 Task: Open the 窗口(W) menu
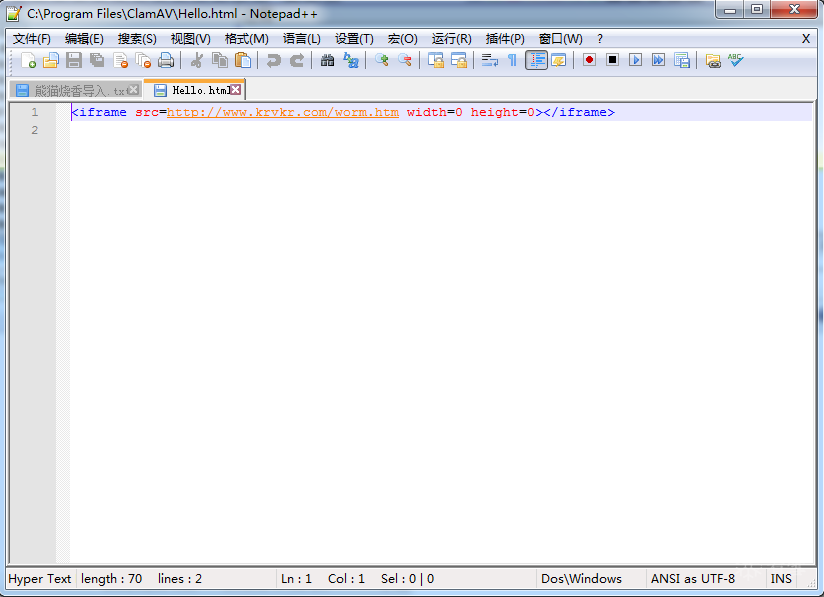click(x=561, y=39)
